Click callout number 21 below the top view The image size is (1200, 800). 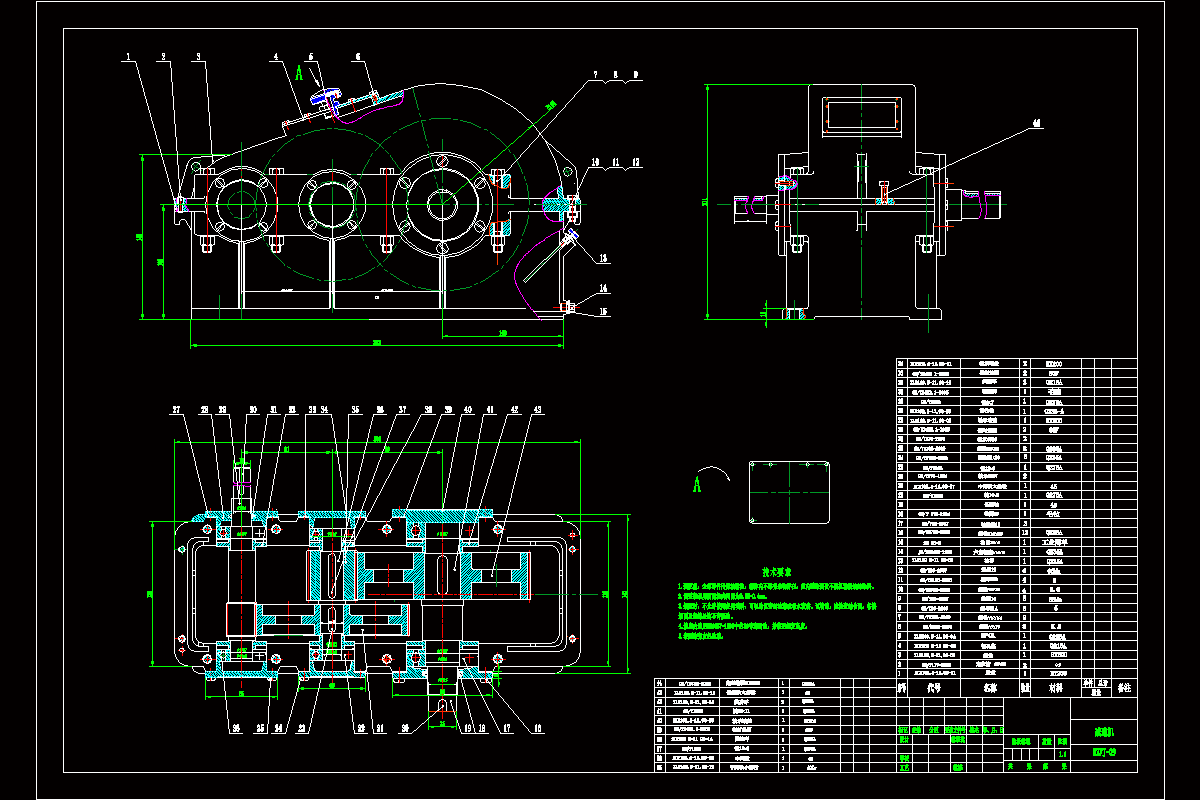pyautogui.click(x=378, y=727)
